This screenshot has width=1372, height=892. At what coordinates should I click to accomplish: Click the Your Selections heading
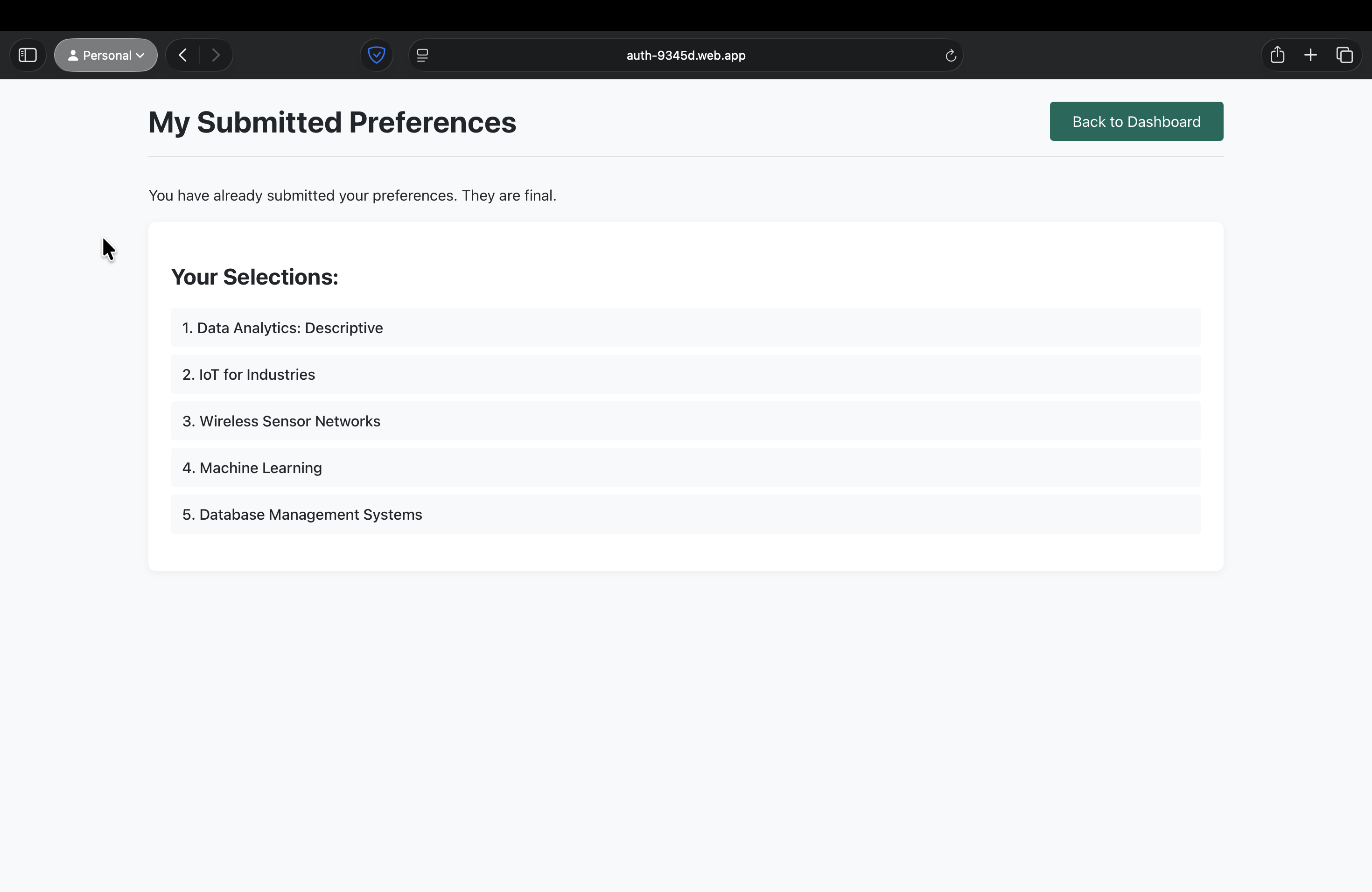[x=254, y=277]
